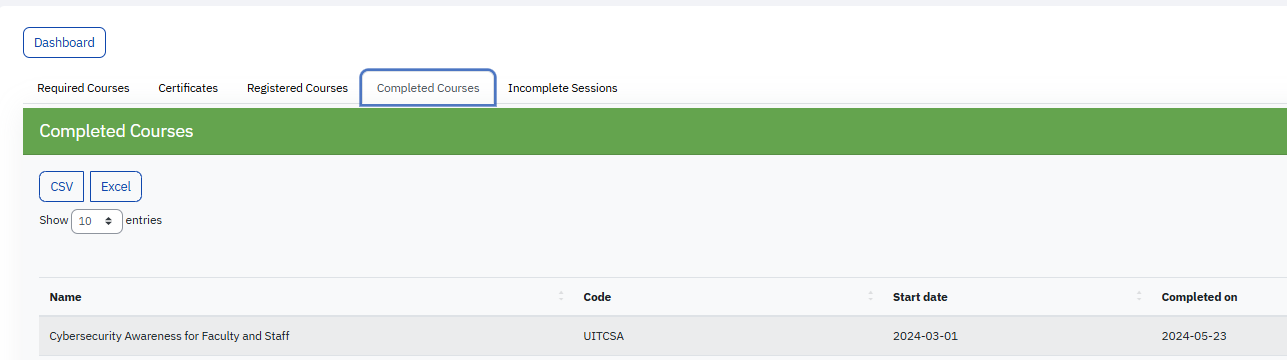This screenshot has height=360, width=1287.
Task: Select the Cybersecurity Awareness for Faculty and Staff row
Action: point(663,336)
